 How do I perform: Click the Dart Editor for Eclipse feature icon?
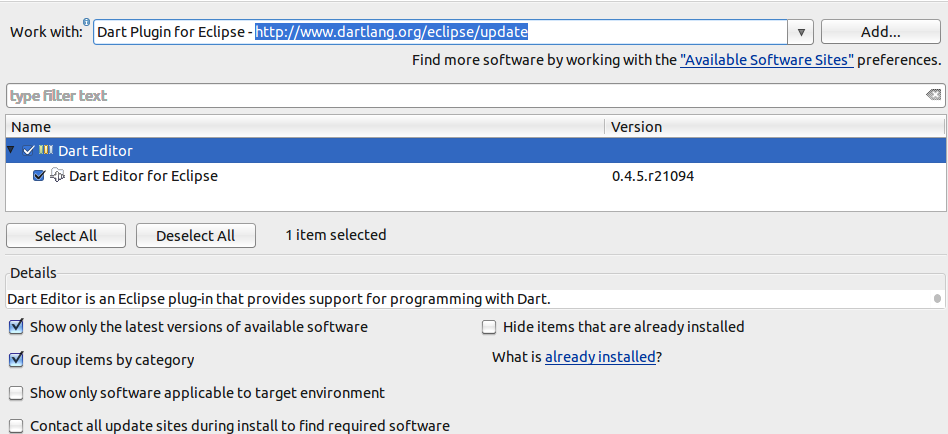coord(57,175)
